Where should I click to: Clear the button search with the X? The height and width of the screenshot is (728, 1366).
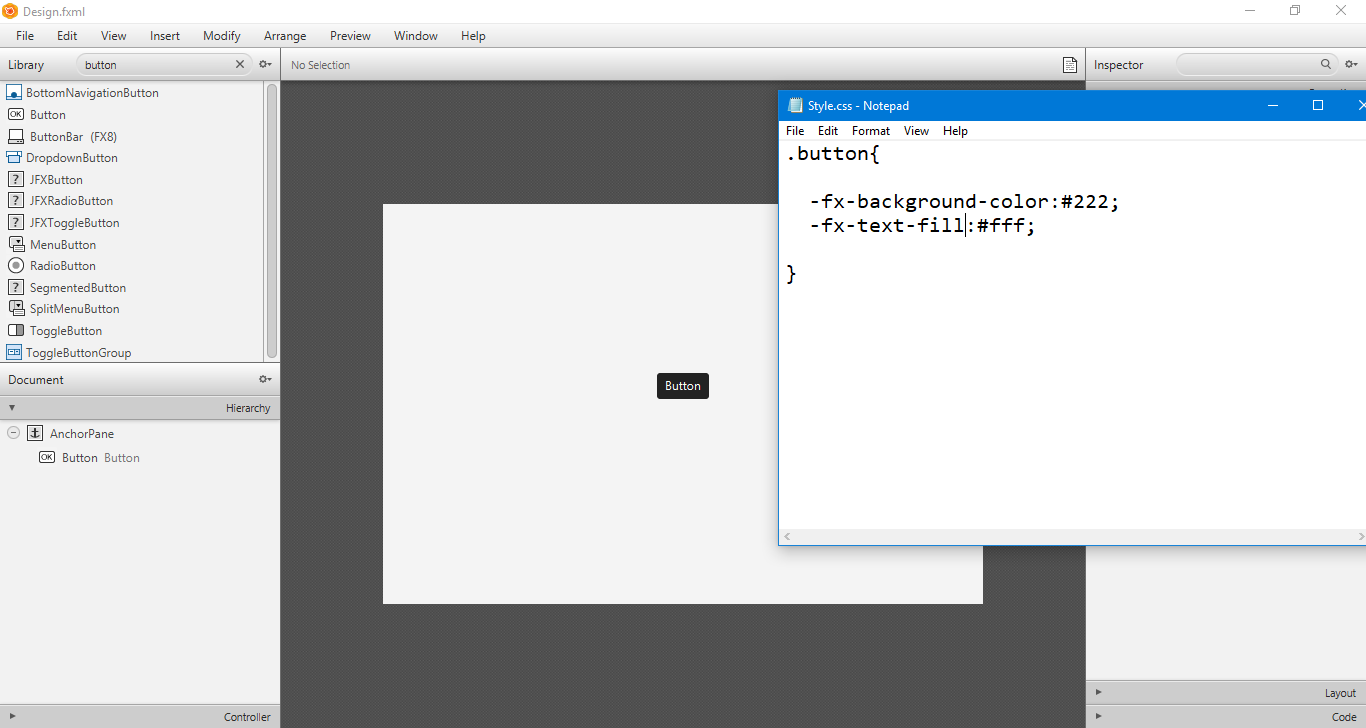[239, 63]
